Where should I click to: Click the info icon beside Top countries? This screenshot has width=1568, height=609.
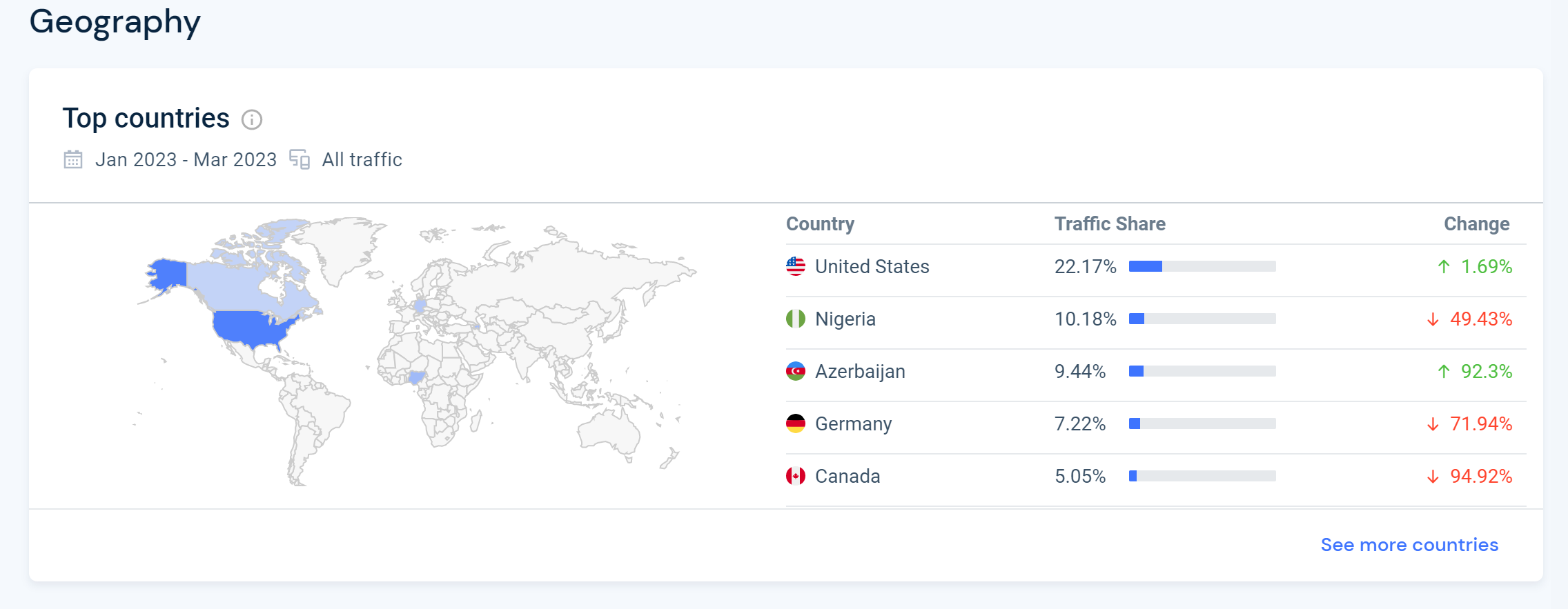252,120
